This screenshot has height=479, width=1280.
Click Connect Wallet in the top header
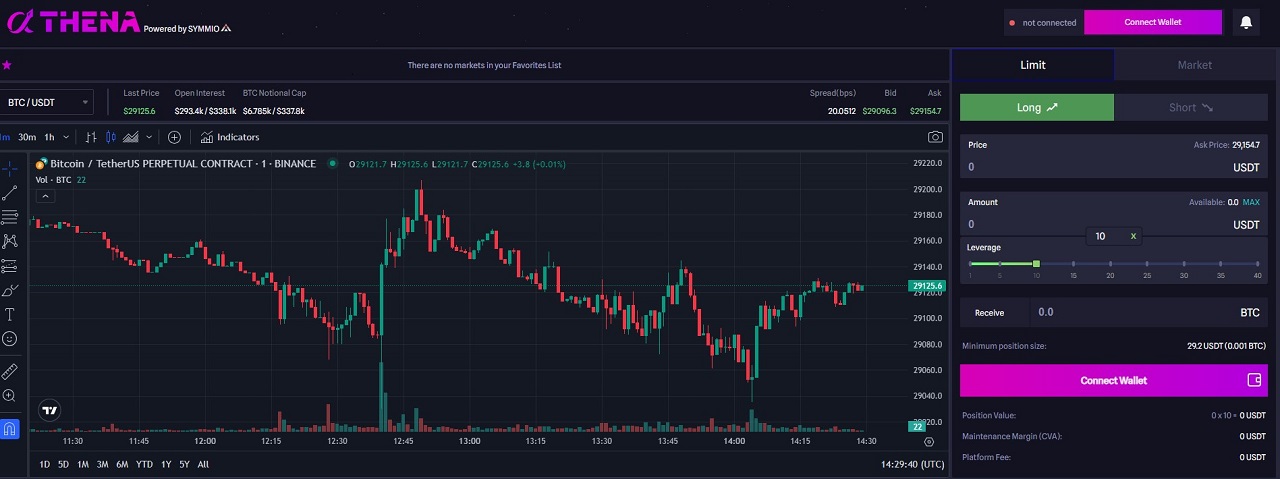pyautogui.click(x=1153, y=22)
